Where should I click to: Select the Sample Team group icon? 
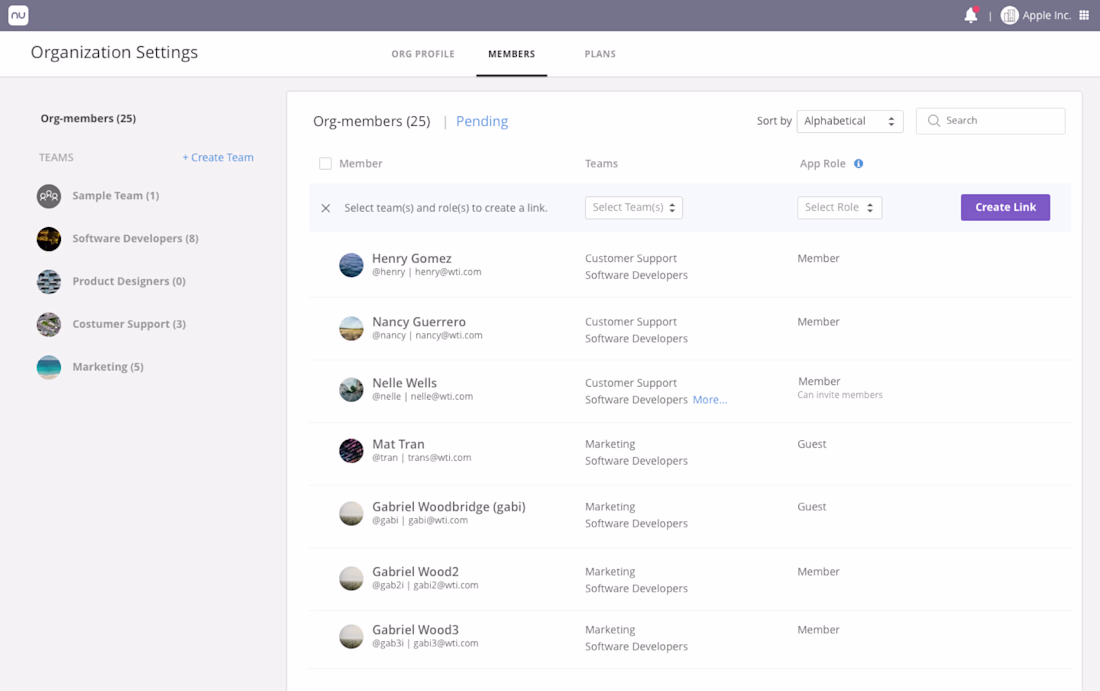49,196
